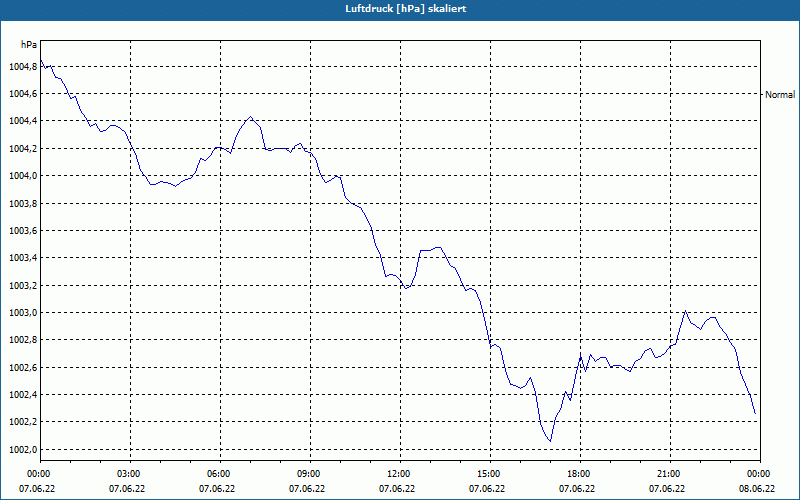
Task: Select the "Normal" marker label on the right
Action: pyautogui.click(x=780, y=94)
